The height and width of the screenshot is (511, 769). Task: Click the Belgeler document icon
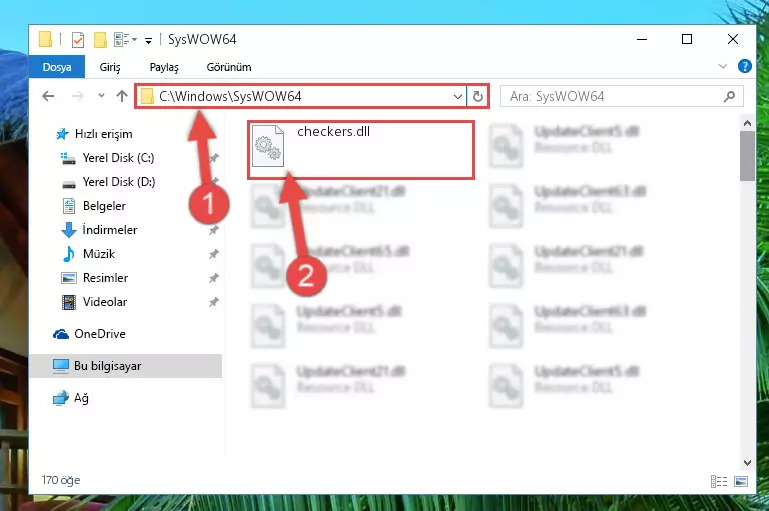[69, 206]
